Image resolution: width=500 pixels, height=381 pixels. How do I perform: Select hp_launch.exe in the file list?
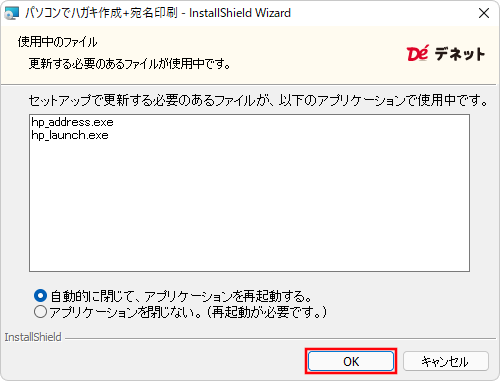pyautogui.click(x=70, y=135)
